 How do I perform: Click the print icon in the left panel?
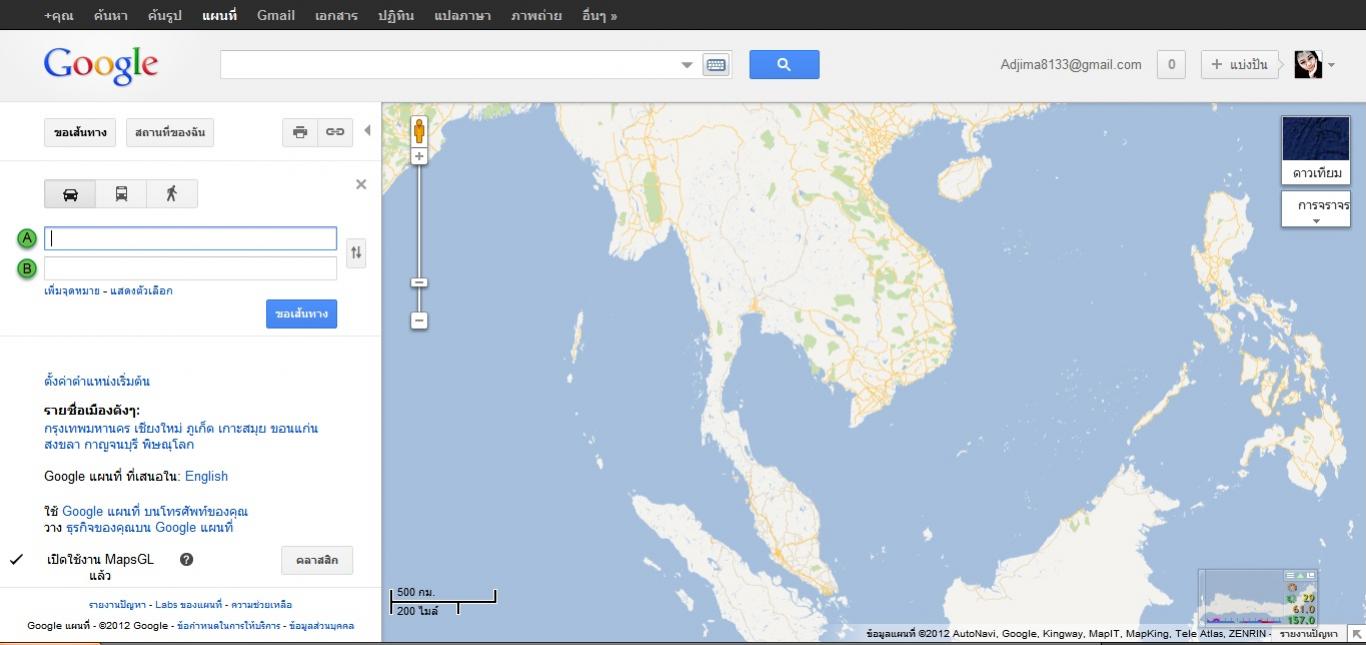point(300,132)
